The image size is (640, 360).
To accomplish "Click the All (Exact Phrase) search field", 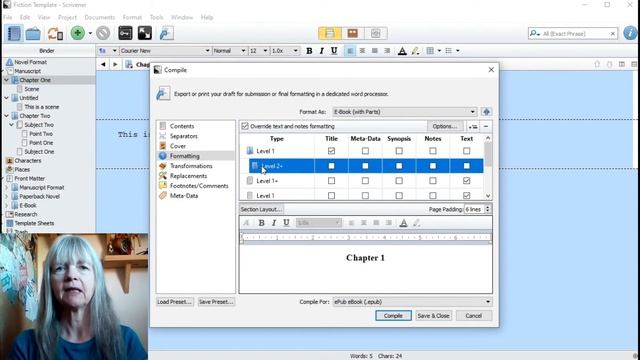I will pos(572,33).
